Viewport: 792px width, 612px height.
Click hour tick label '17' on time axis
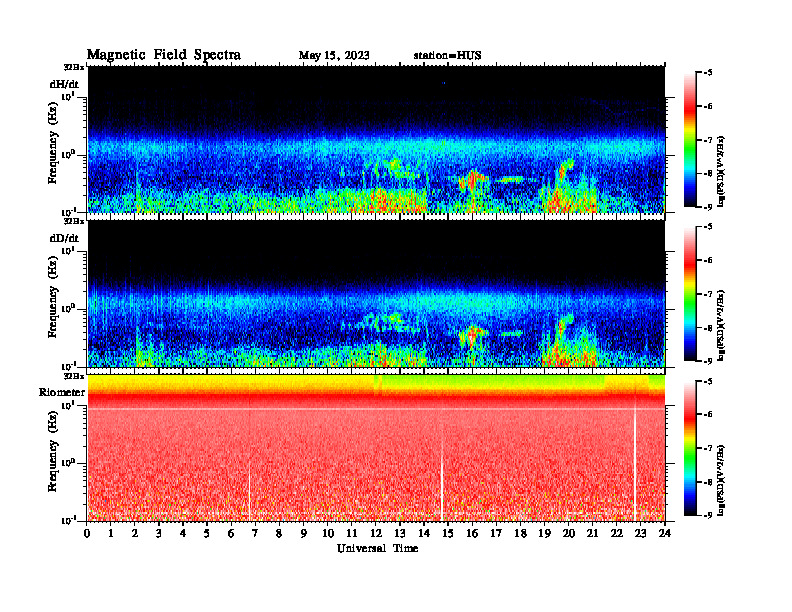click(x=497, y=534)
